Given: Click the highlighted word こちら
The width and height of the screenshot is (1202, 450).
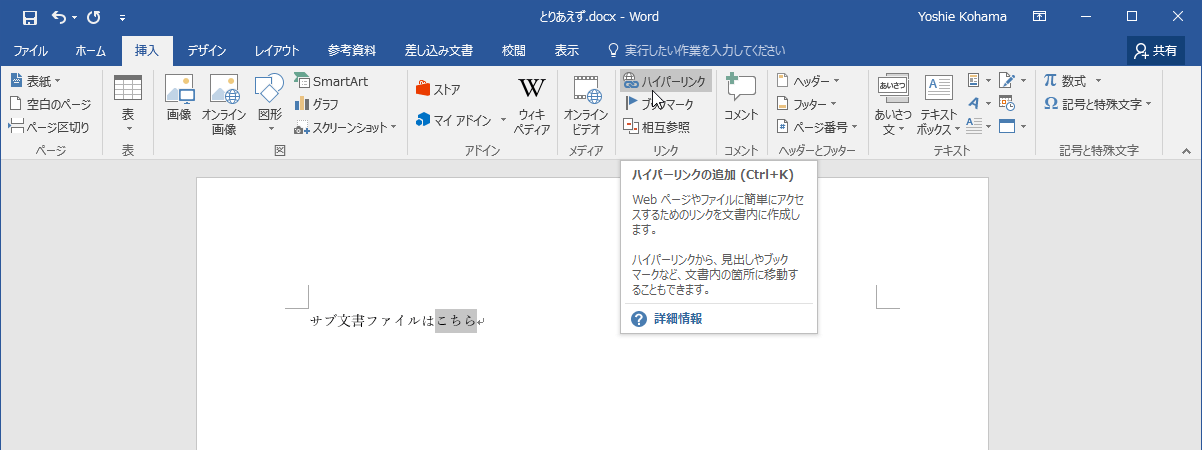Looking at the screenshot, I should pos(456,321).
